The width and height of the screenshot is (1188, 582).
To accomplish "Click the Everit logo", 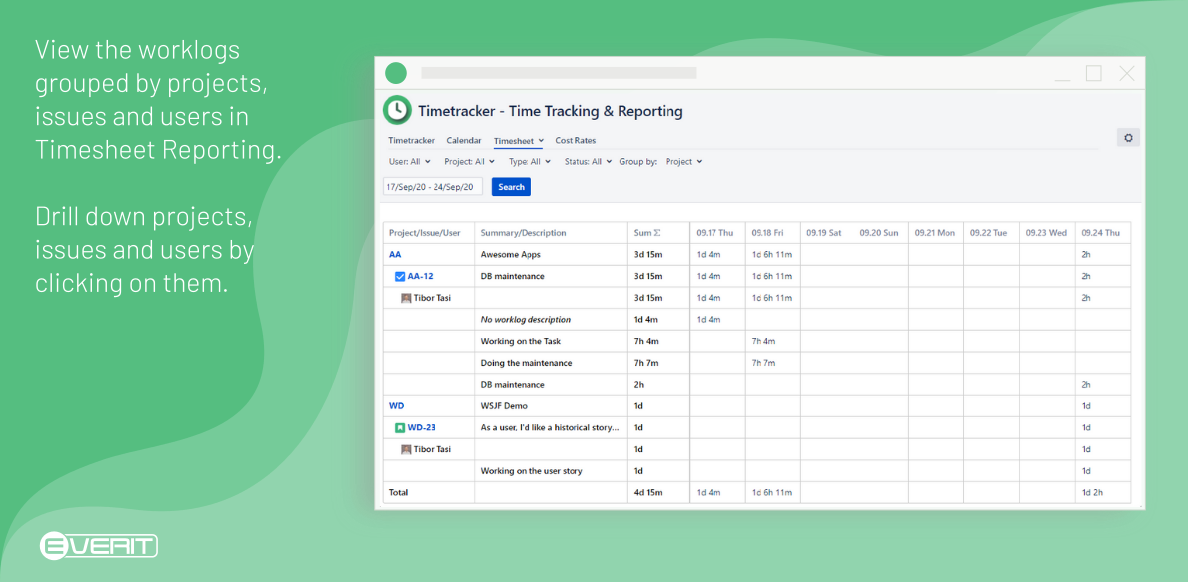I will (98, 546).
